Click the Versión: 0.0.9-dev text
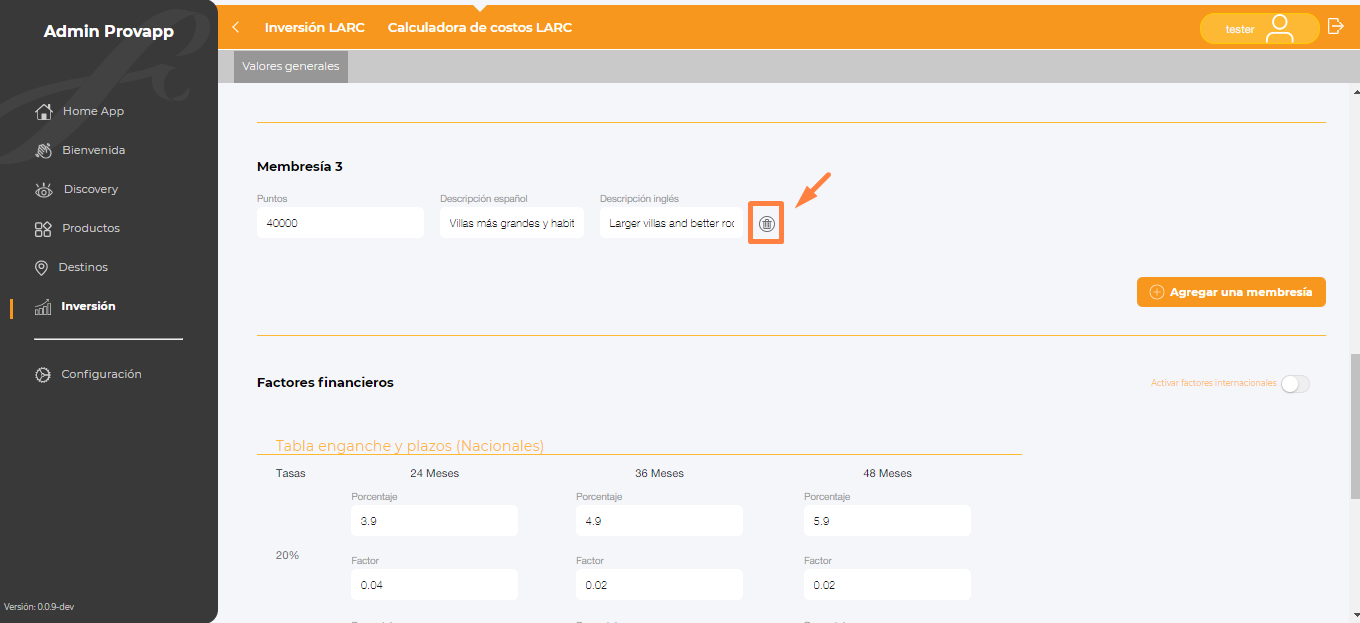This screenshot has height=623, width=1360. click(41, 607)
